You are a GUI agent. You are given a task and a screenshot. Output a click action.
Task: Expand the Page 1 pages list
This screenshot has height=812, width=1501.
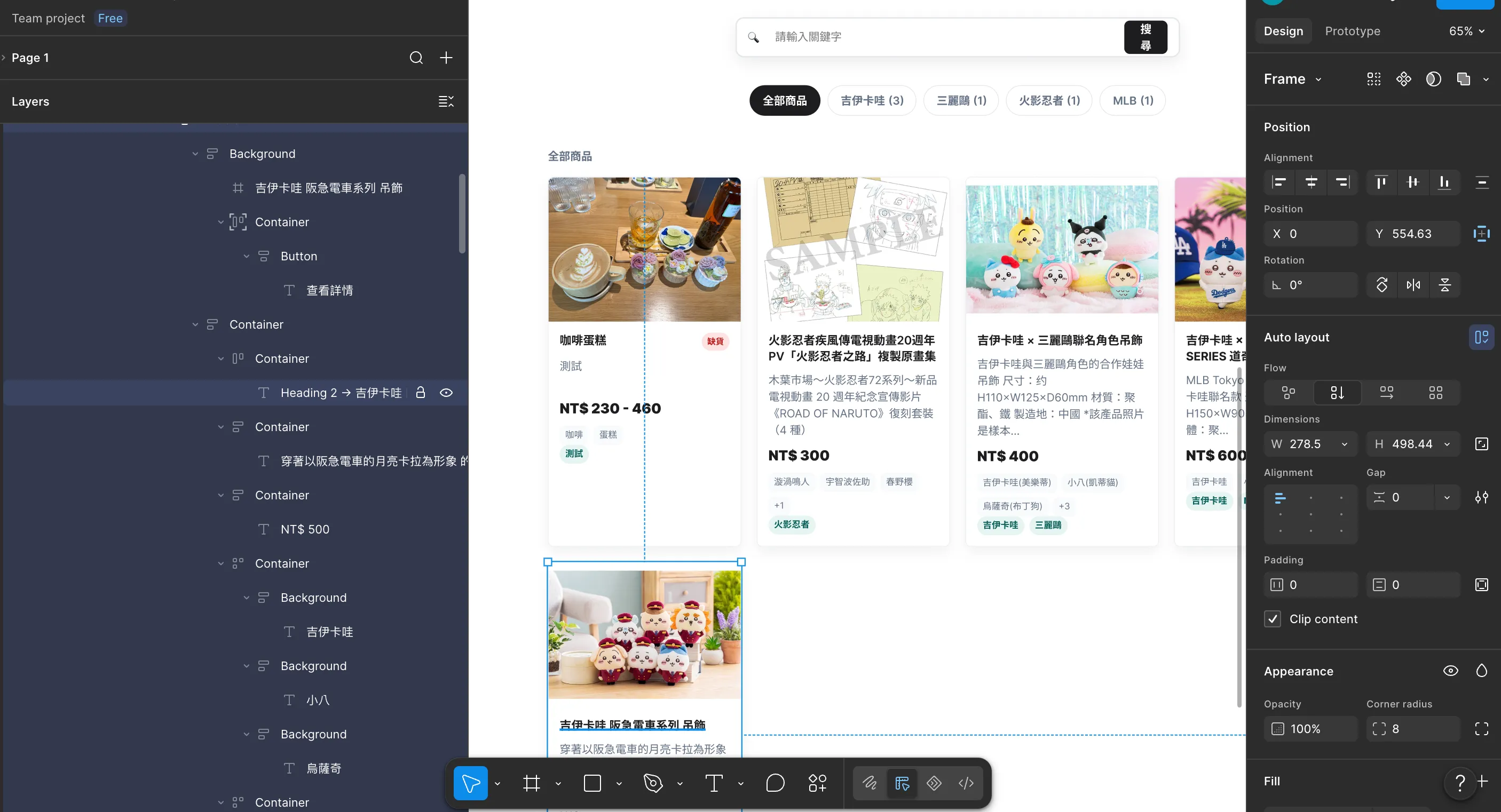[x=4, y=58]
